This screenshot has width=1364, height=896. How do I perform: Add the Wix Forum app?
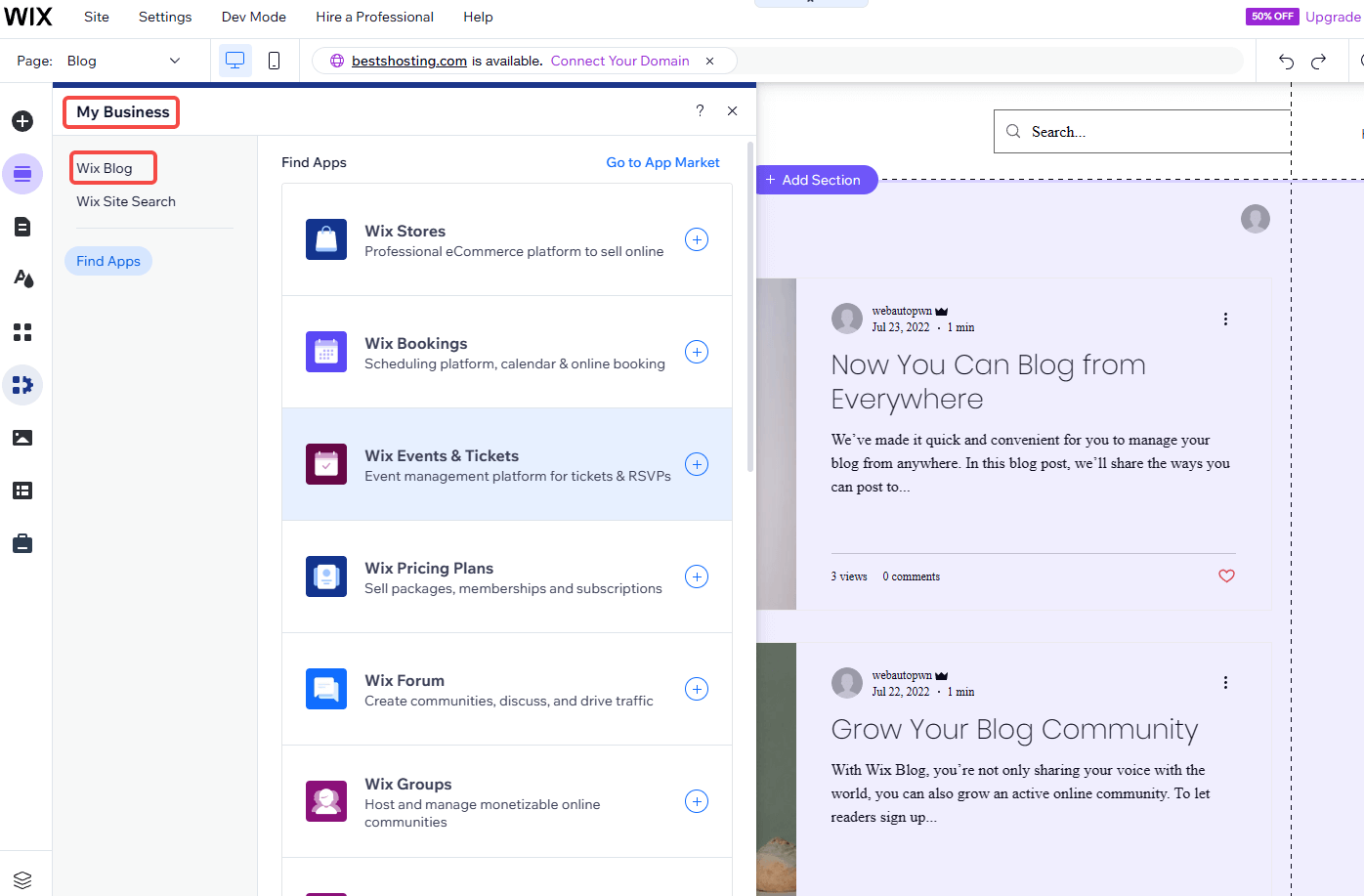point(697,689)
